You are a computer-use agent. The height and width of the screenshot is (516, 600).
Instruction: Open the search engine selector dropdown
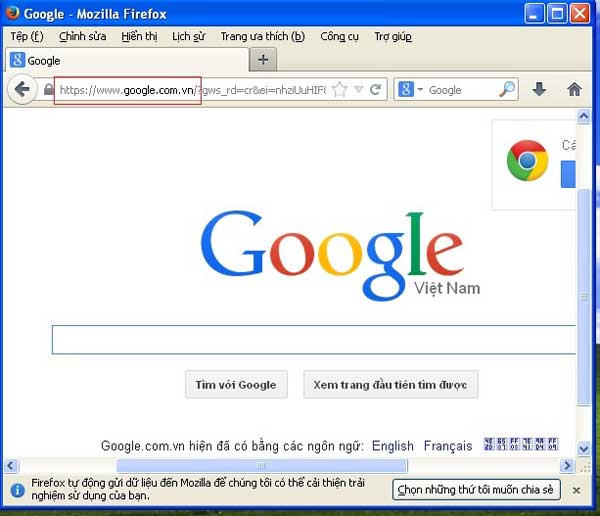point(420,90)
